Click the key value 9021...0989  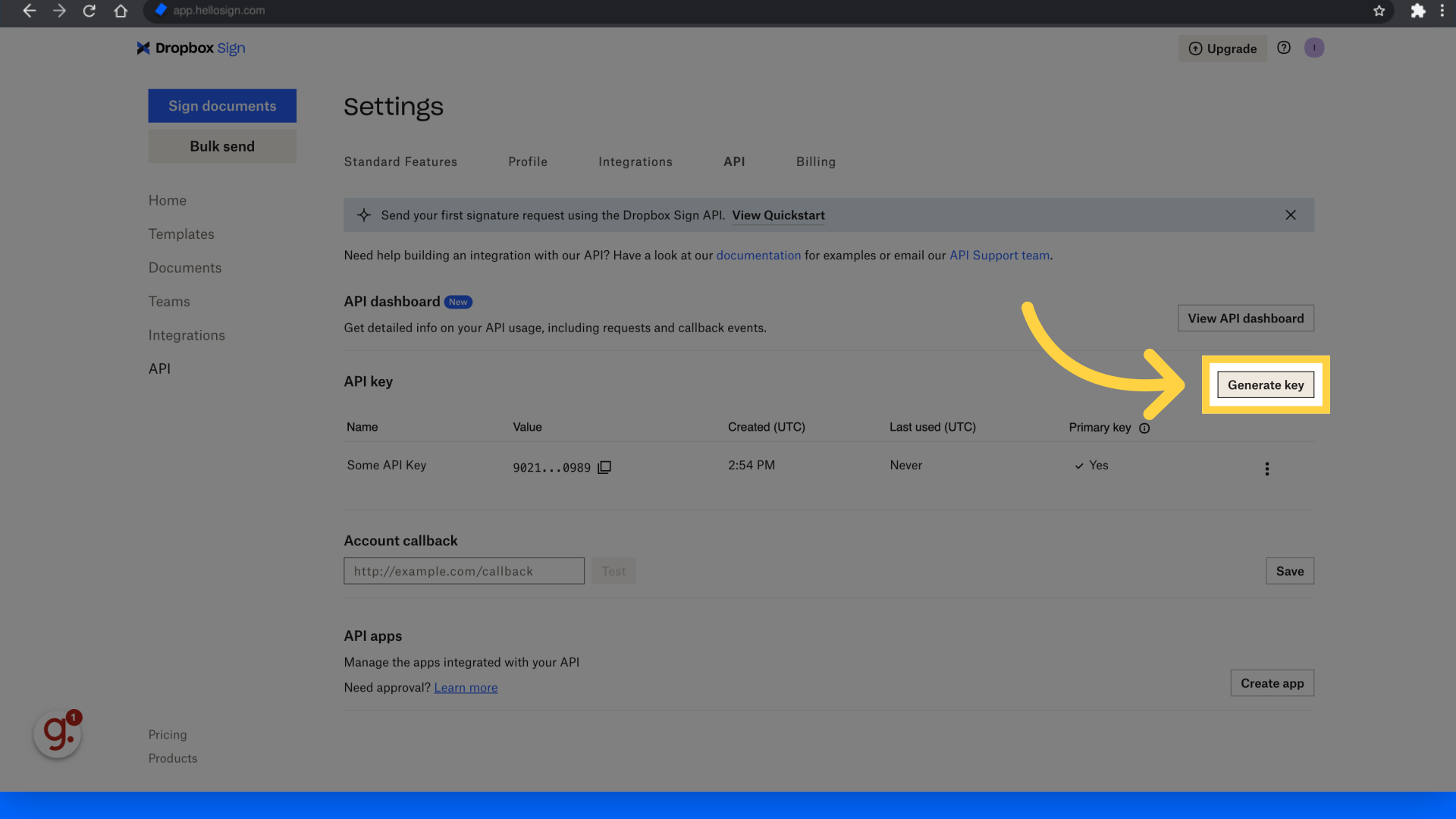coord(551,468)
